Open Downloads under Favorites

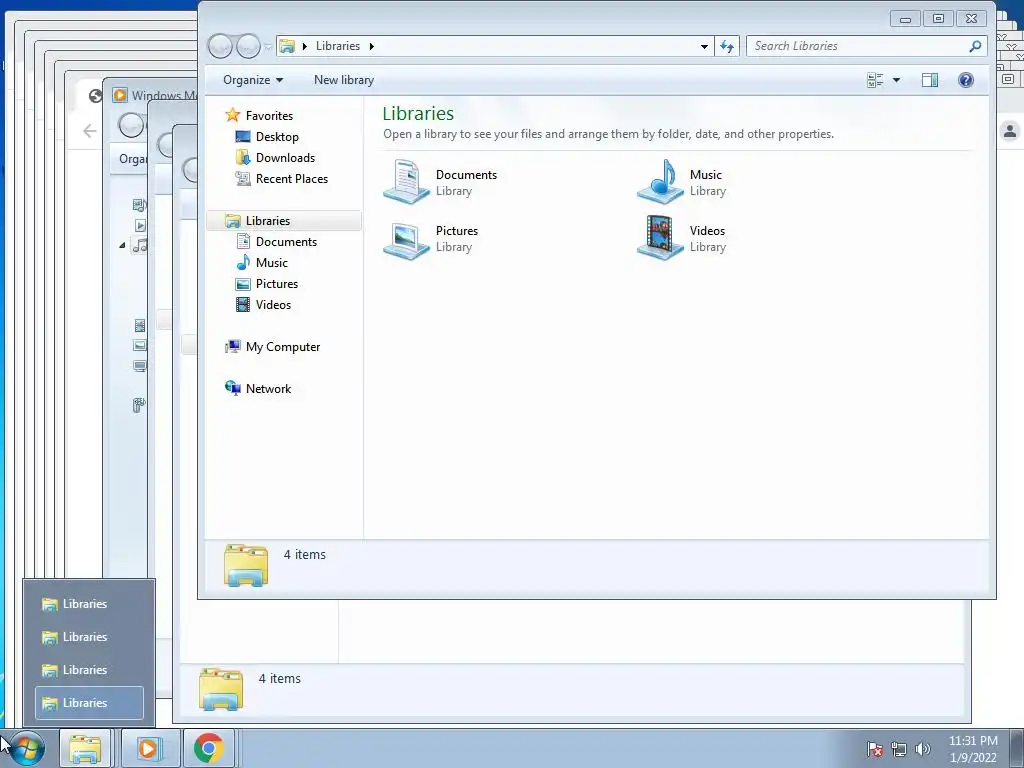click(275, 157)
